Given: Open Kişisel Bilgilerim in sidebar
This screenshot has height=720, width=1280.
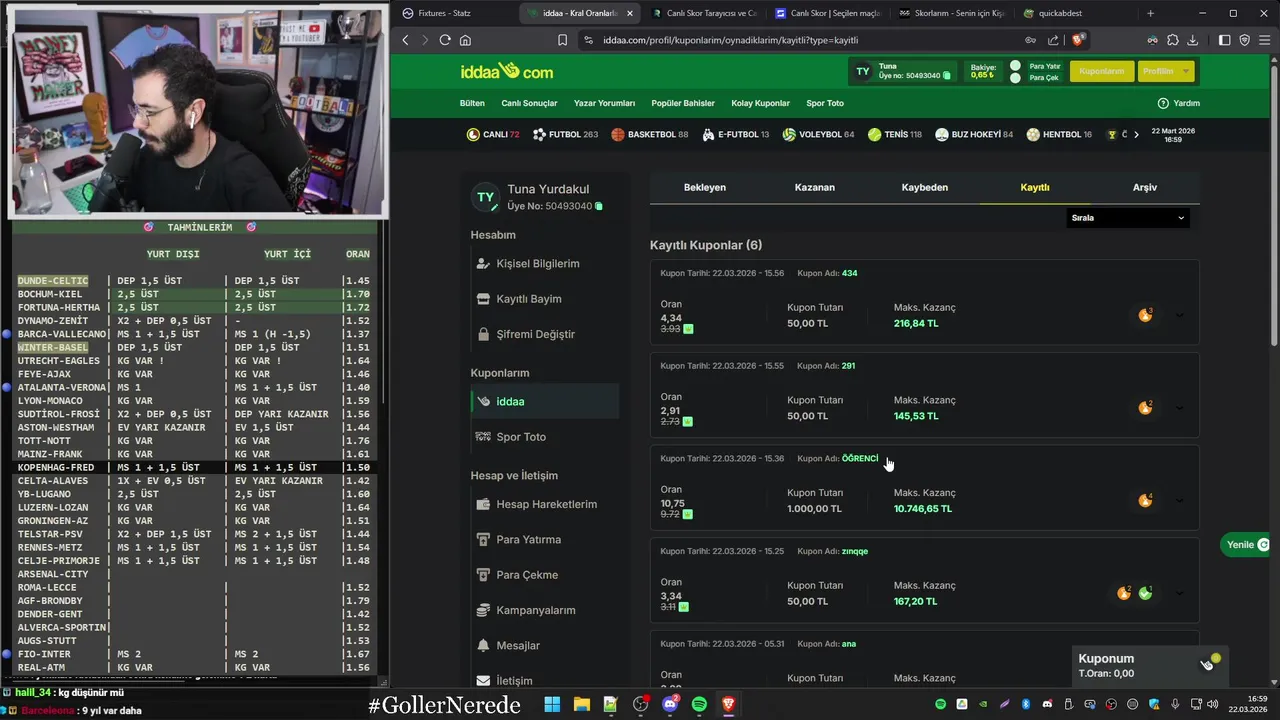Looking at the screenshot, I should pyautogui.click(x=538, y=264).
